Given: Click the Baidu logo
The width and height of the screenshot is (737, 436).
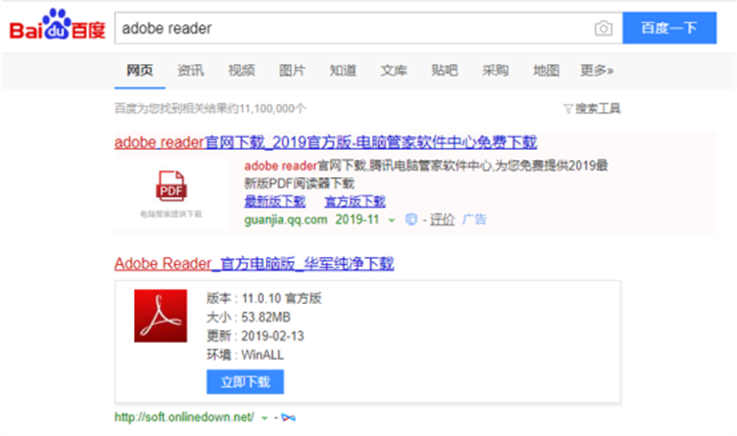Looking at the screenshot, I should click(57, 27).
